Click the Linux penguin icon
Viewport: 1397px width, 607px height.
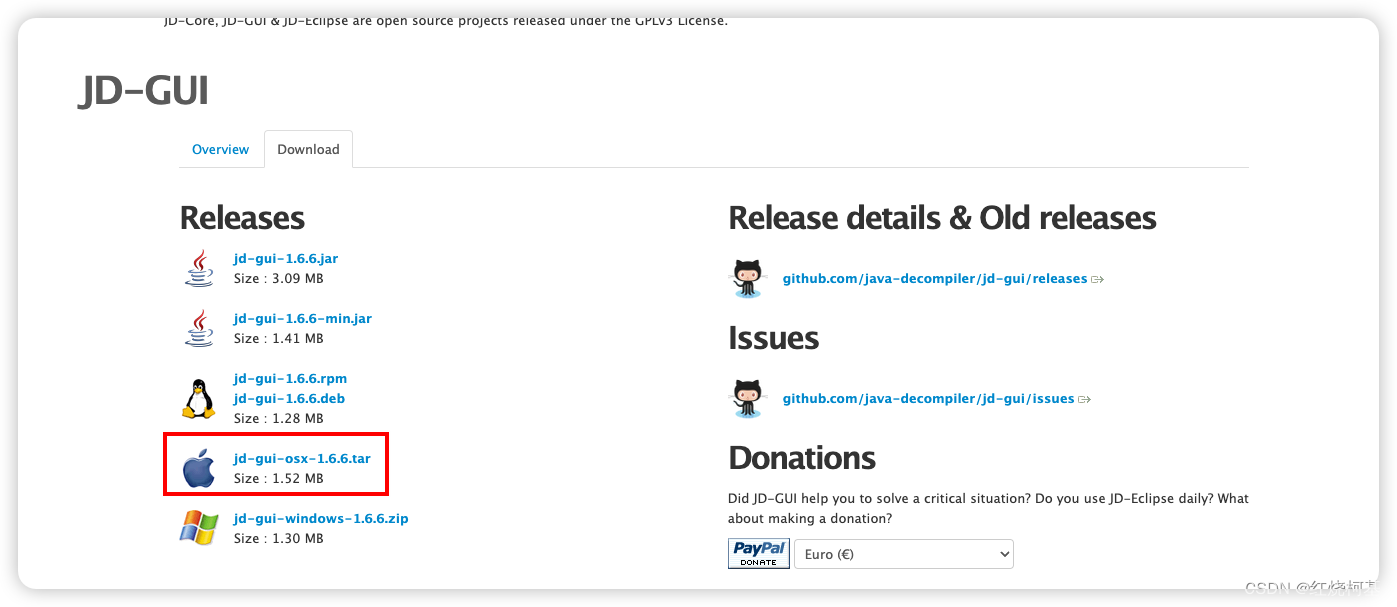click(x=199, y=398)
